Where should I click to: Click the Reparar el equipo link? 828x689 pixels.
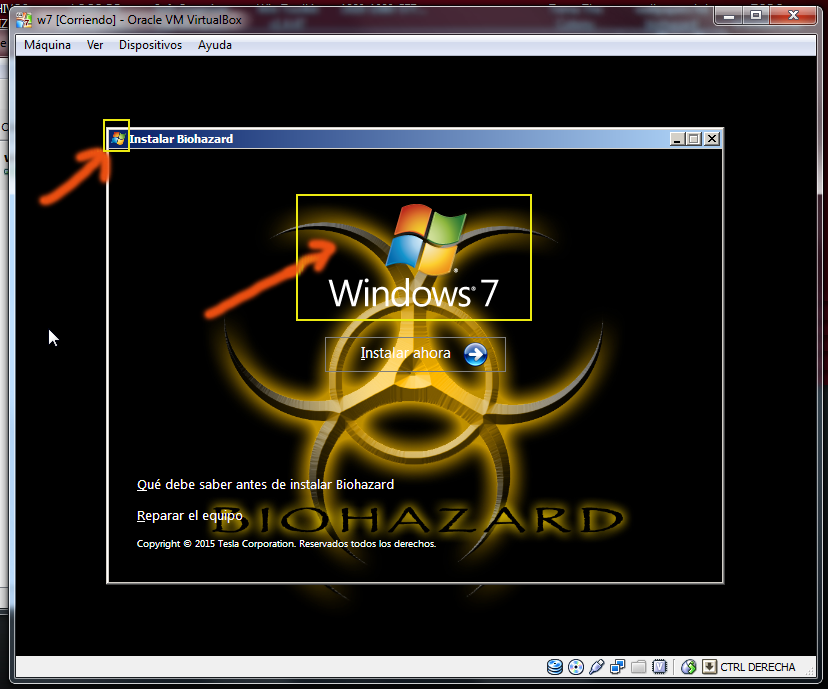pos(190,516)
